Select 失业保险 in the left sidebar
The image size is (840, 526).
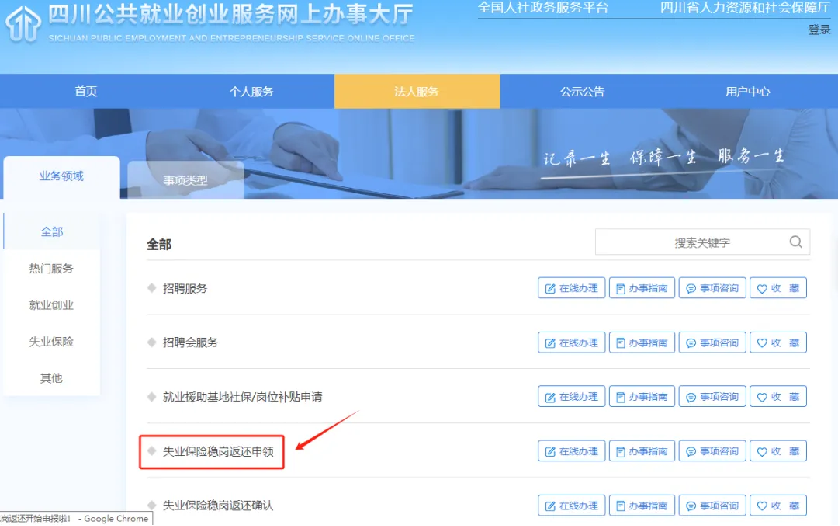point(51,342)
